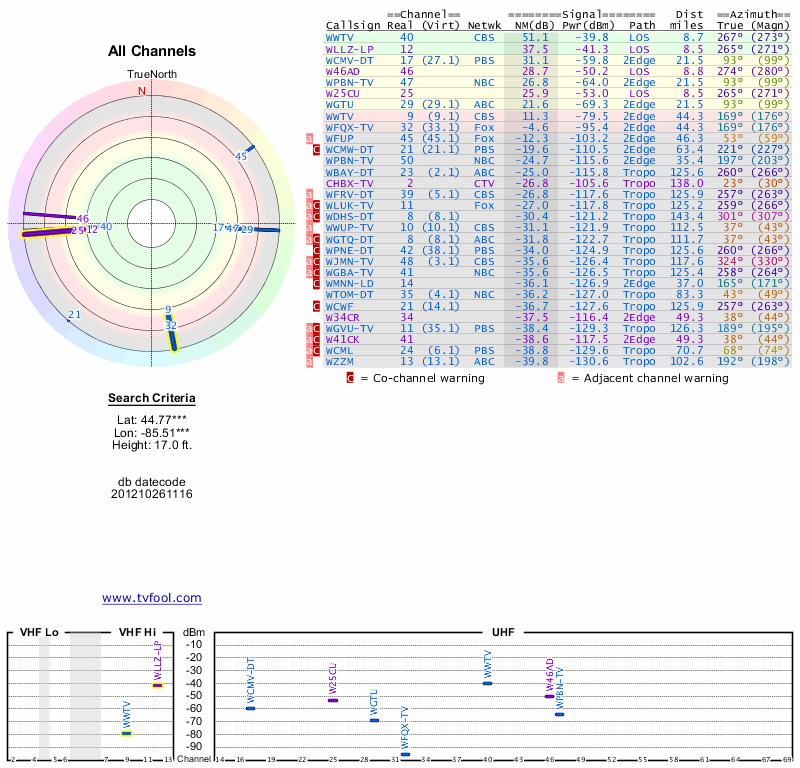Open the www.tvfool.com link
This screenshot has width=800, height=768.
pos(152,598)
